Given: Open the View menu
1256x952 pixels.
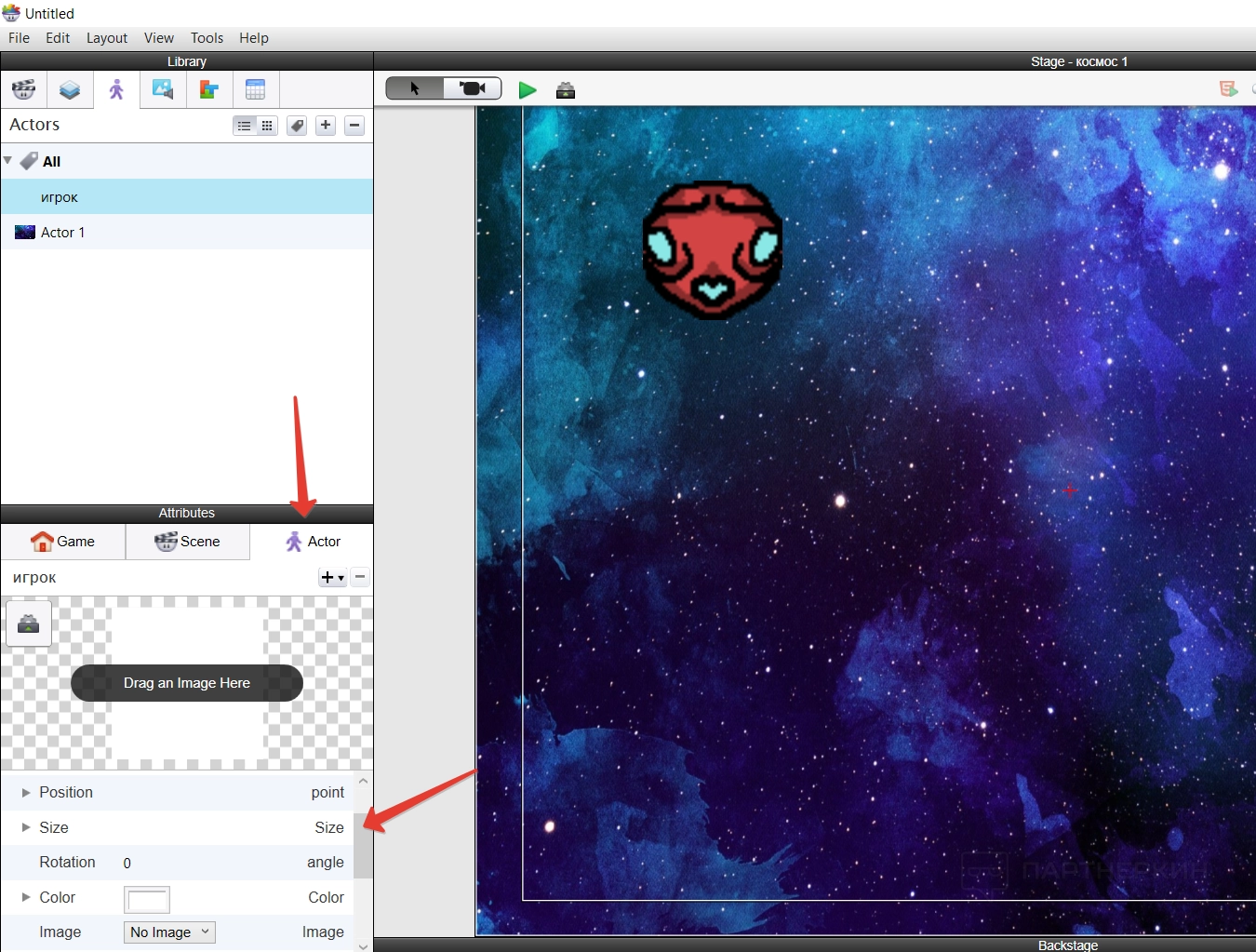Looking at the screenshot, I should tap(159, 38).
